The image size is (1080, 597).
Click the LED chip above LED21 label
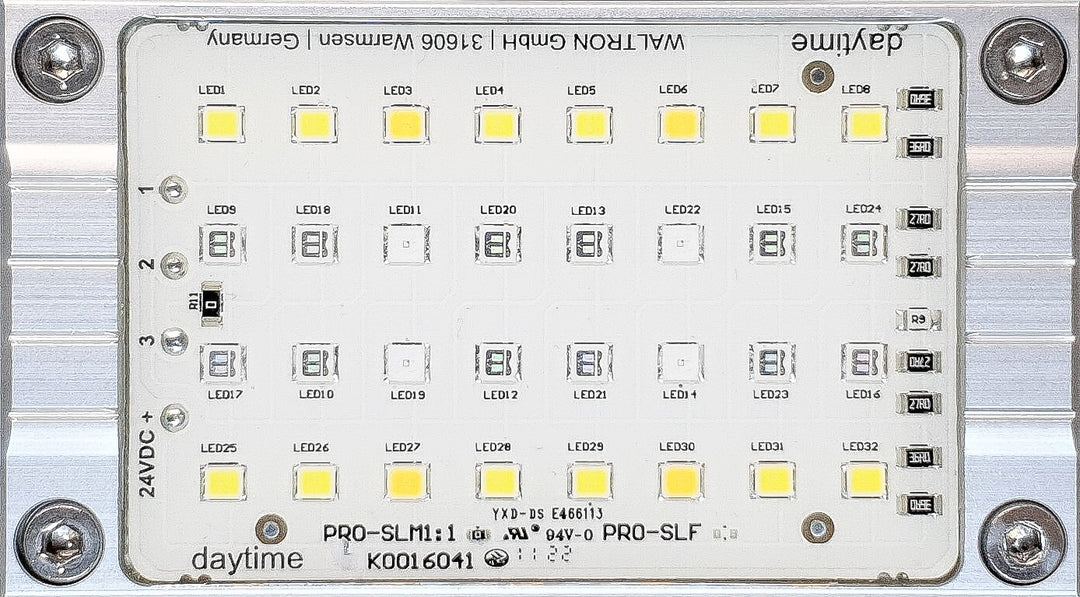[x=589, y=363]
